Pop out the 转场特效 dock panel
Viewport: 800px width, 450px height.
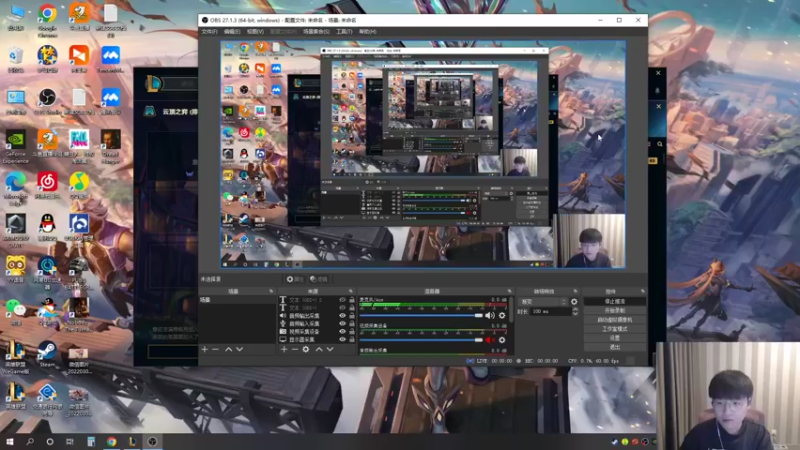pos(576,291)
